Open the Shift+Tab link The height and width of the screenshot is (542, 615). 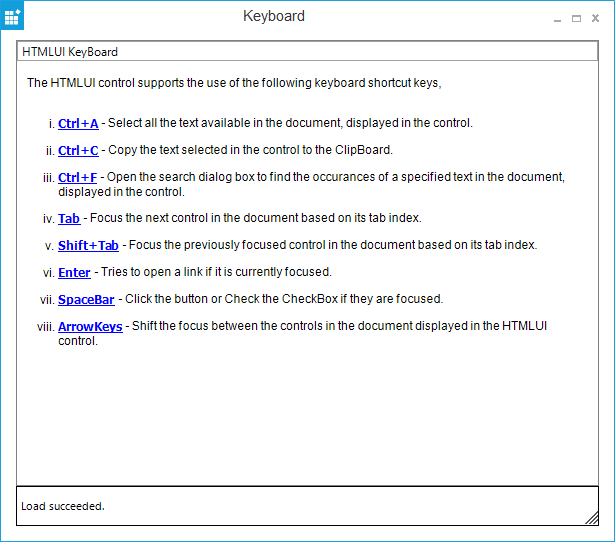click(88, 245)
